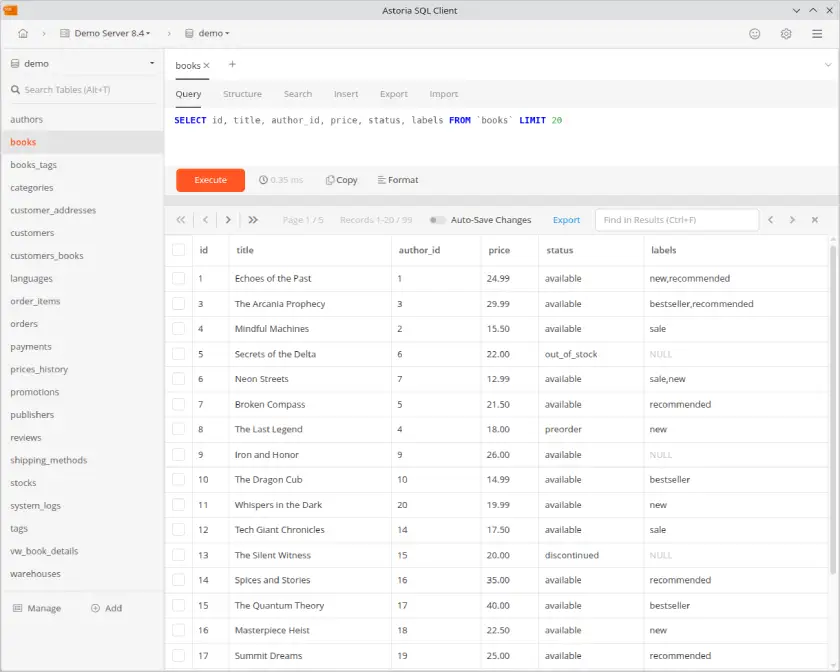The width and height of the screenshot is (840, 672).
Task: Check the row for The Arcania Prophecy
Action: click(178, 303)
